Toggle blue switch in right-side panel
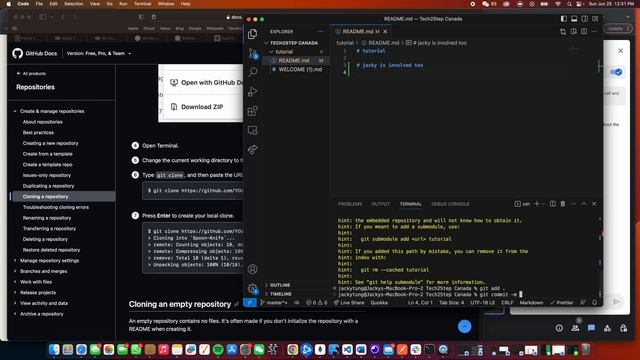Screen dimensions: 640x360 point(616,72)
